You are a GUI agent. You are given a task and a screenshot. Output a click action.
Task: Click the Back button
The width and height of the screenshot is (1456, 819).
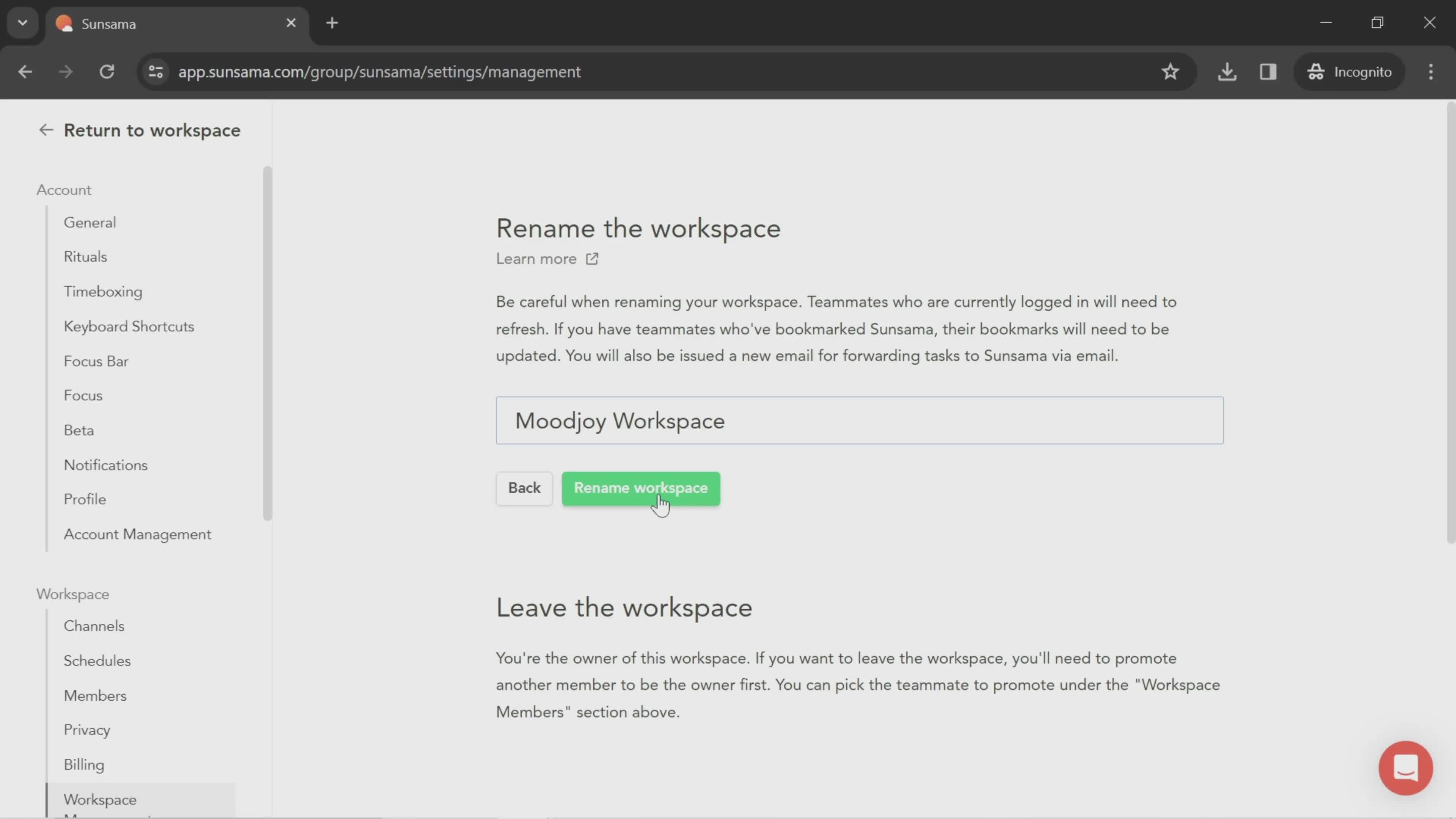click(524, 488)
